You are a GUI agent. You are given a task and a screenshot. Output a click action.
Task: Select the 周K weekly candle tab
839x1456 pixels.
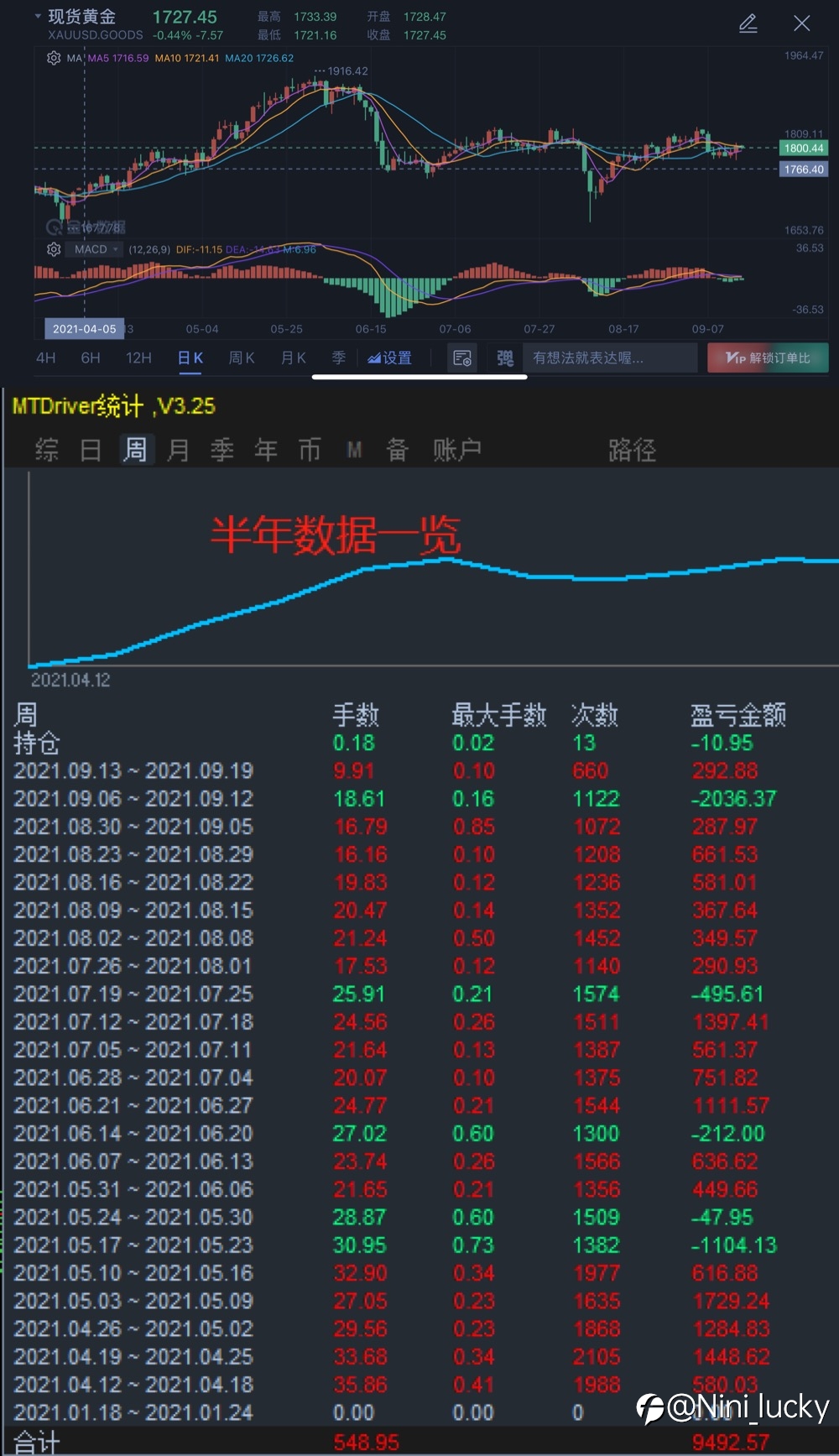(242, 358)
